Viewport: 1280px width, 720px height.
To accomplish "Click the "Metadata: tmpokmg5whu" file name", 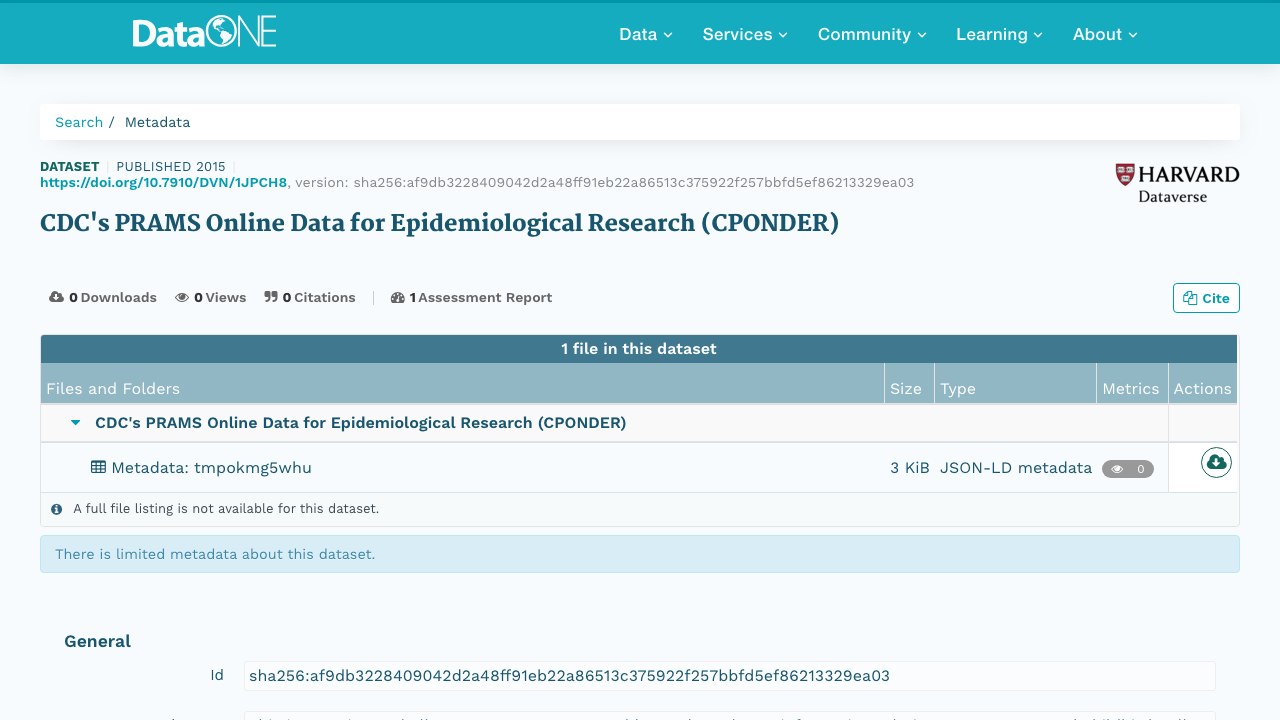I will 211,467.
